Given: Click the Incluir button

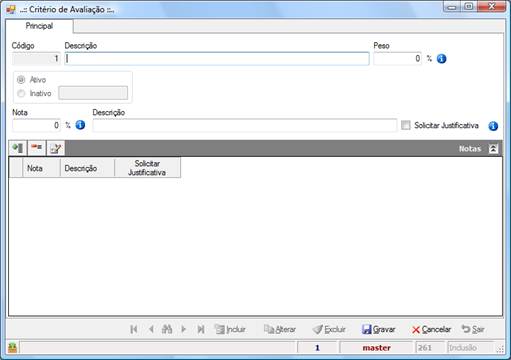Looking at the screenshot, I should [x=230, y=329].
